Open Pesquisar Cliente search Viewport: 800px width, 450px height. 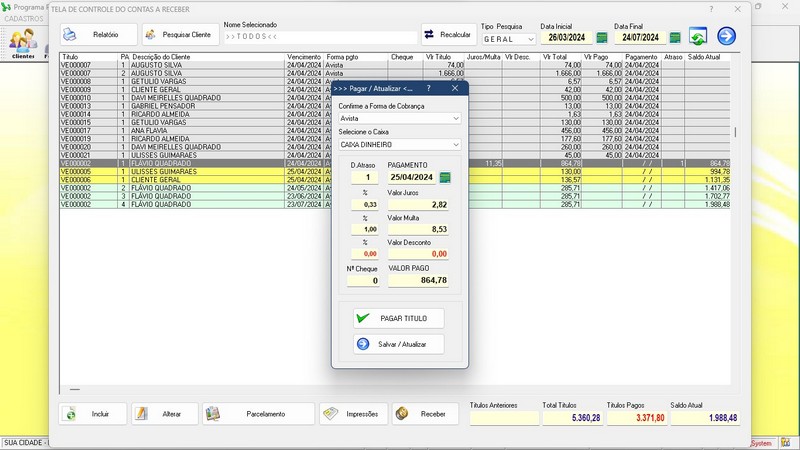[x=181, y=34]
